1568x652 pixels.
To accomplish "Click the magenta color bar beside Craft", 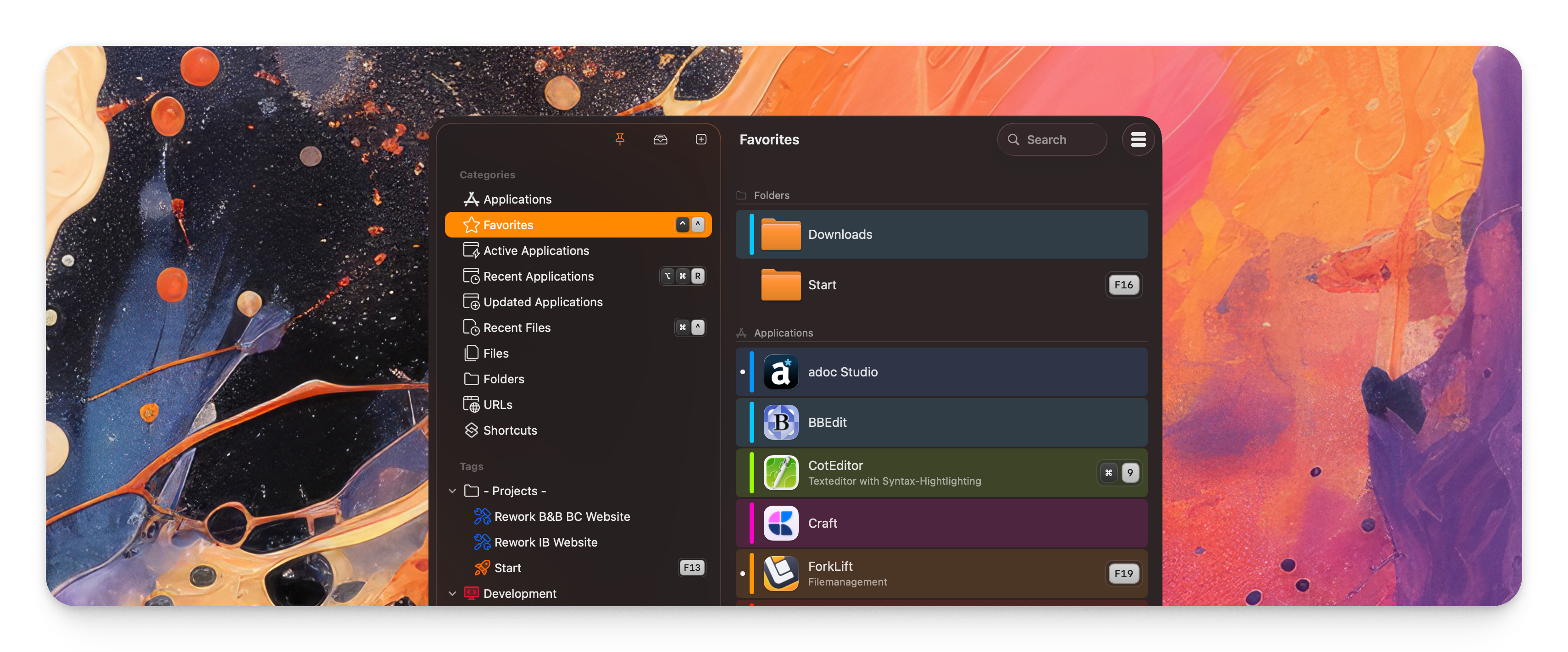I will click(x=752, y=523).
